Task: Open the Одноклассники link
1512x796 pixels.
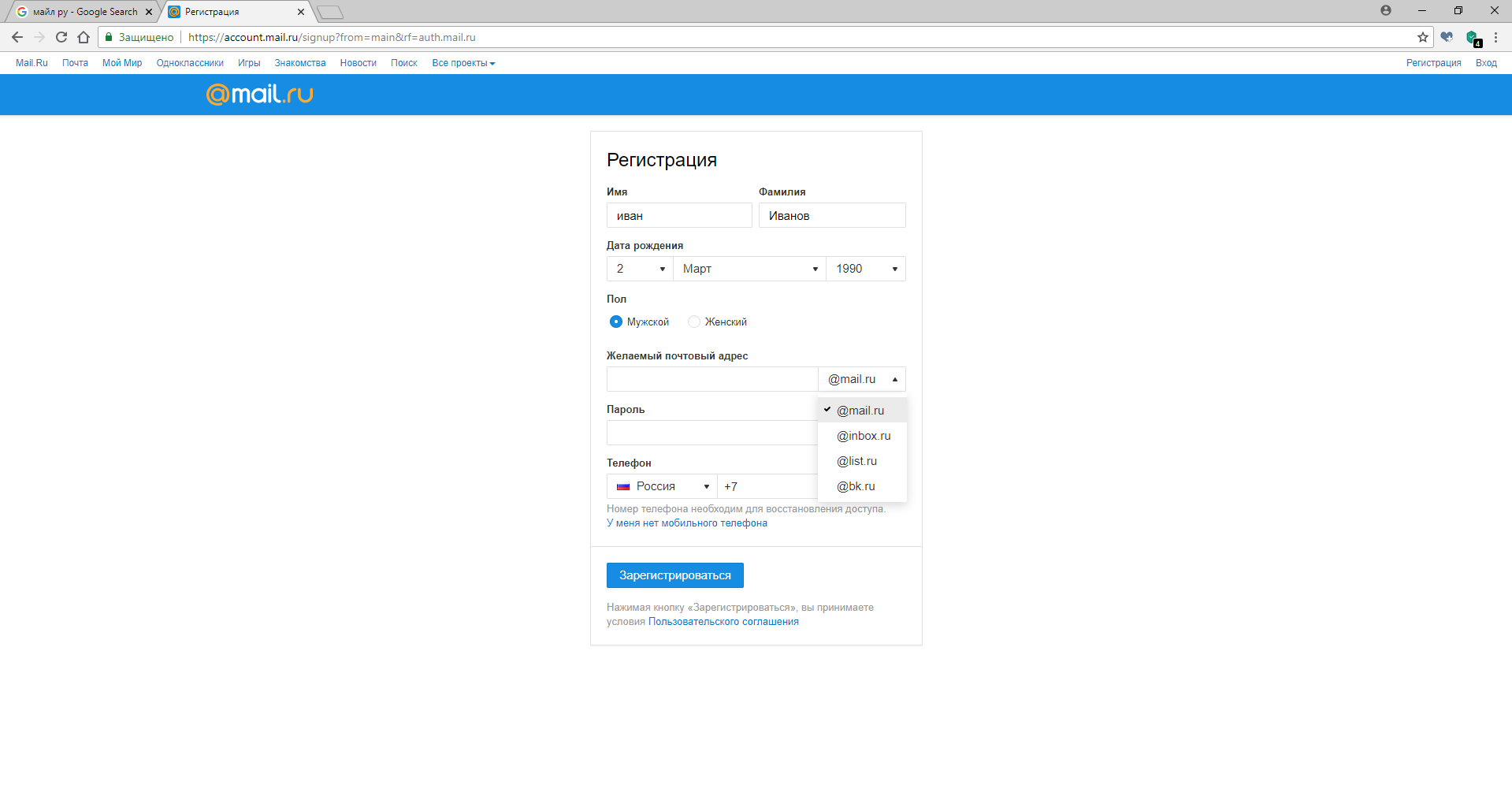Action: click(x=190, y=63)
